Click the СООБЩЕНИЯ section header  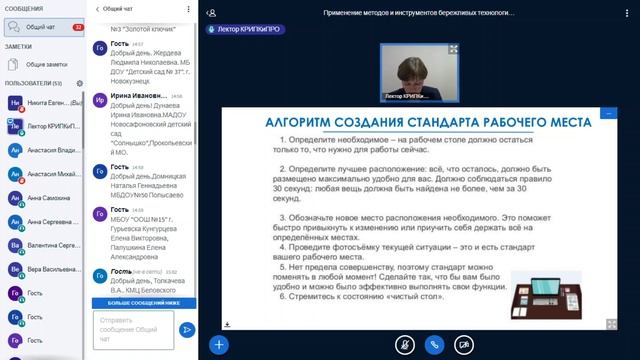click(24, 9)
